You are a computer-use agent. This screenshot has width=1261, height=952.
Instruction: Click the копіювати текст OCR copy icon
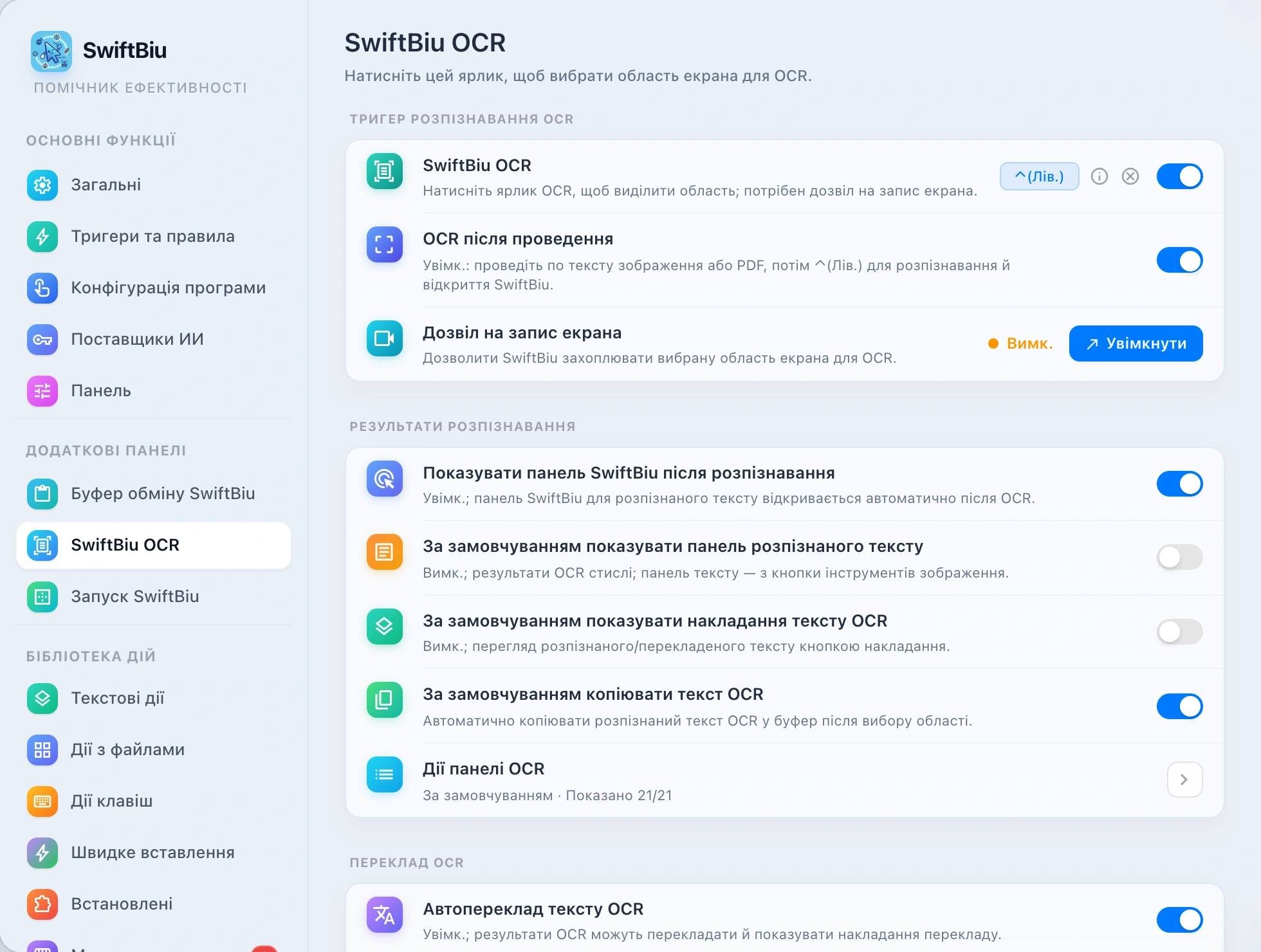(385, 700)
